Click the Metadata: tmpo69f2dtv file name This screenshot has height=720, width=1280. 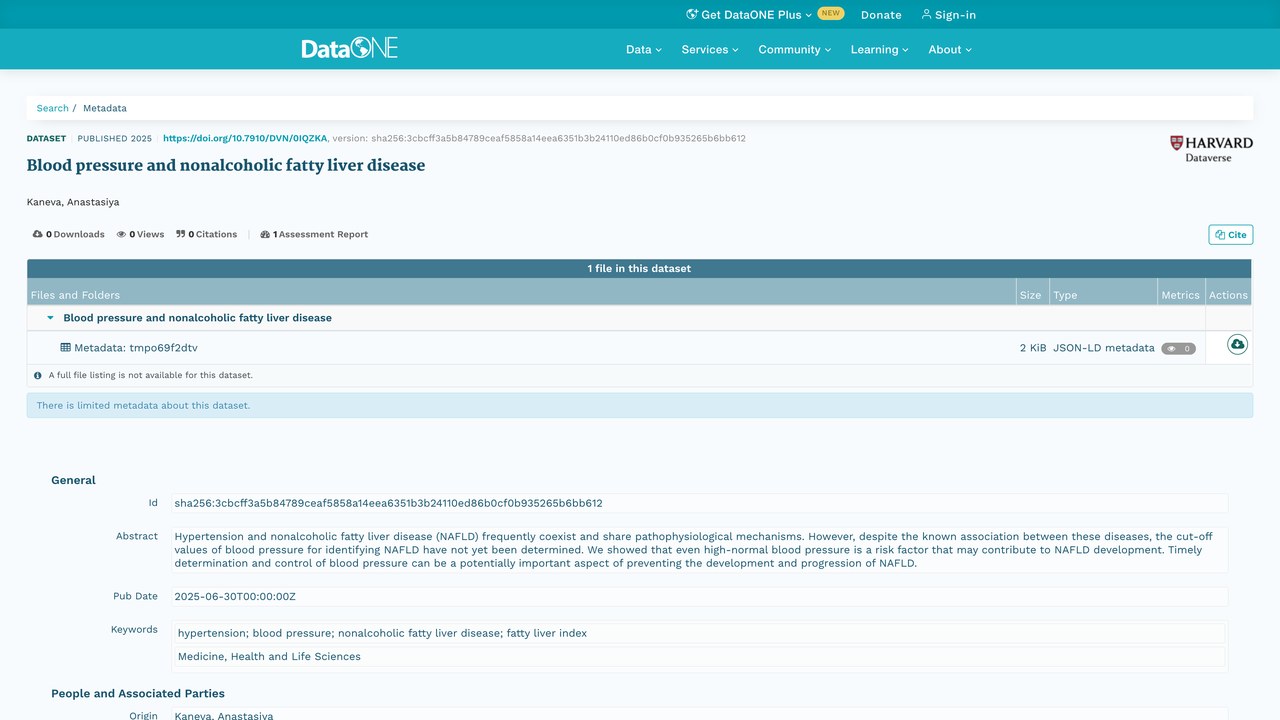136,348
